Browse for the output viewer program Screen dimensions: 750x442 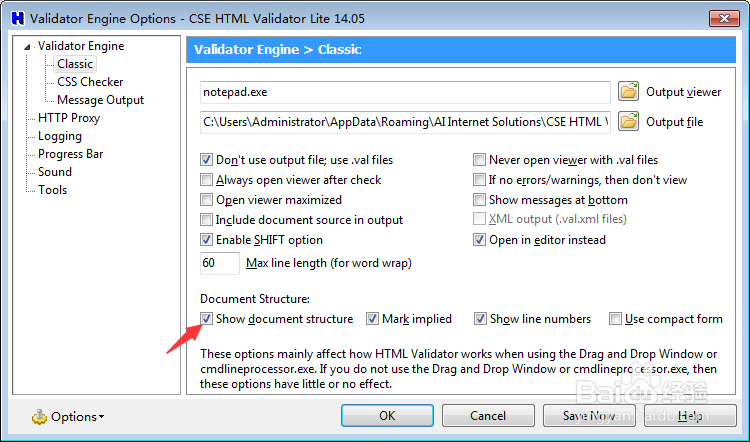click(x=629, y=92)
